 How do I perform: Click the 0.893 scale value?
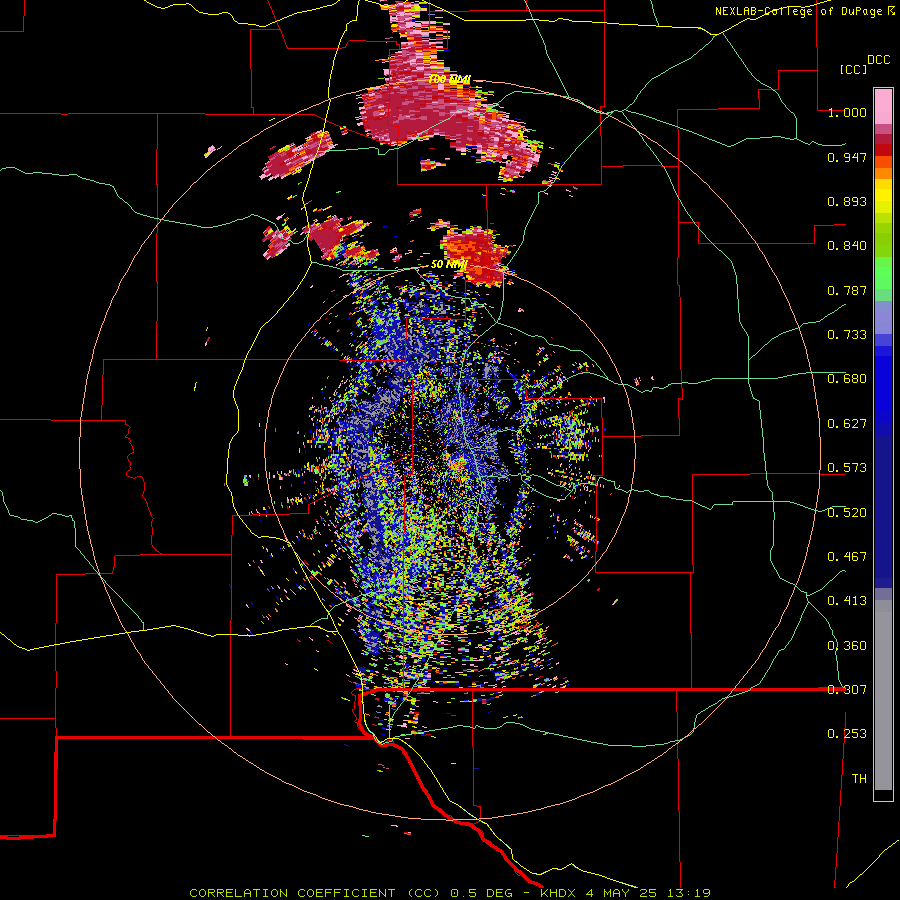(847, 201)
